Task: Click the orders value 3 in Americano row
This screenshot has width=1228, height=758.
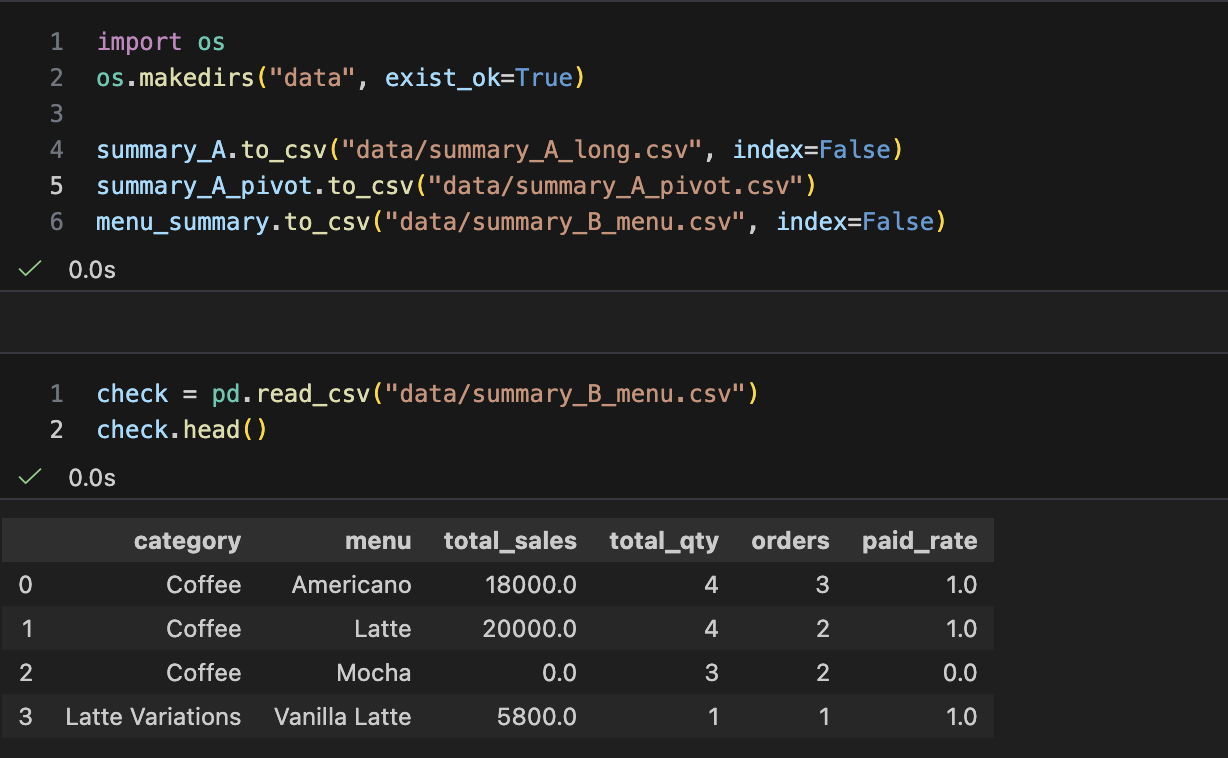Action: (x=822, y=584)
